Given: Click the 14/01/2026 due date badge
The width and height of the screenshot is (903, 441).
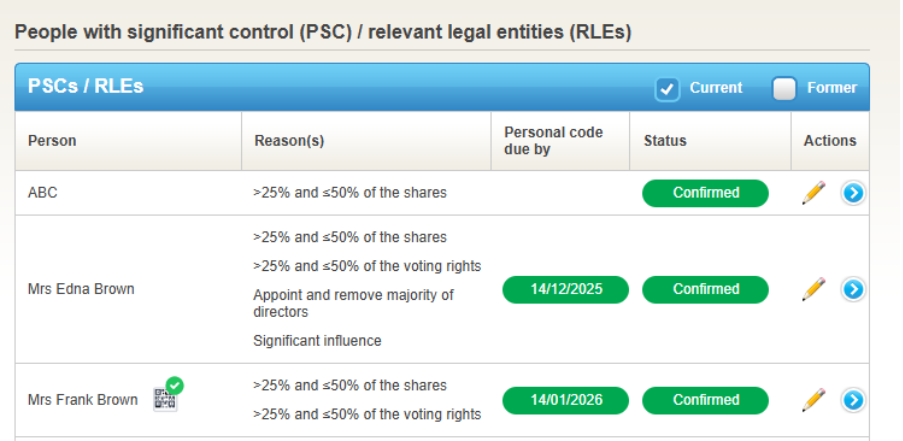Looking at the screenshot, I should point(566,400).
